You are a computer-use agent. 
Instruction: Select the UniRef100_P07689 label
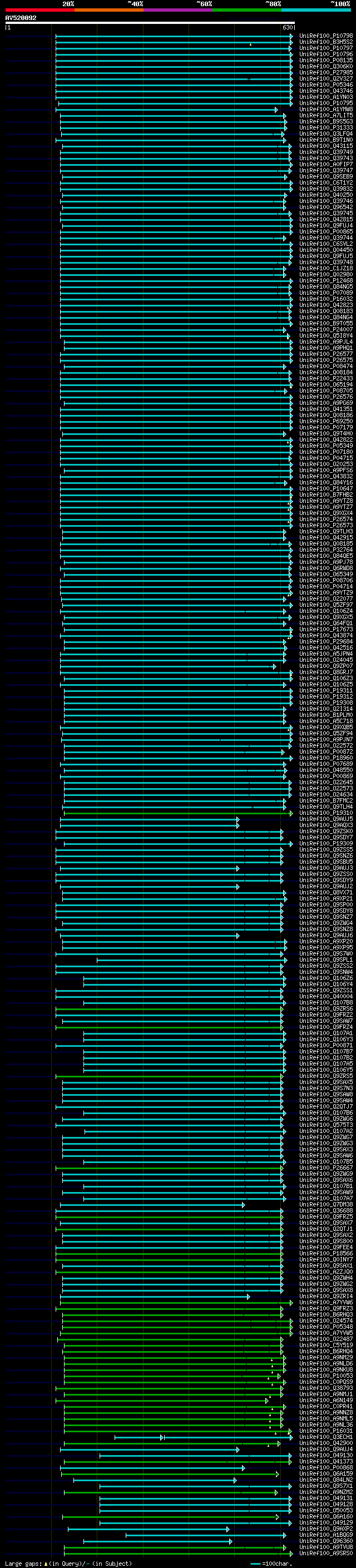pos(326,764)
